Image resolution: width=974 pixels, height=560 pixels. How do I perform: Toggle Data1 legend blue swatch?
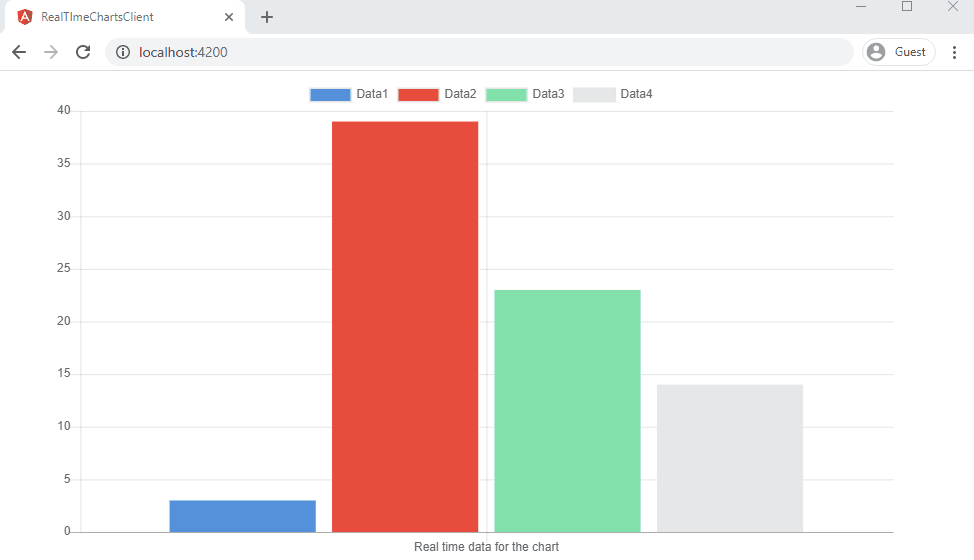point(330,95)
